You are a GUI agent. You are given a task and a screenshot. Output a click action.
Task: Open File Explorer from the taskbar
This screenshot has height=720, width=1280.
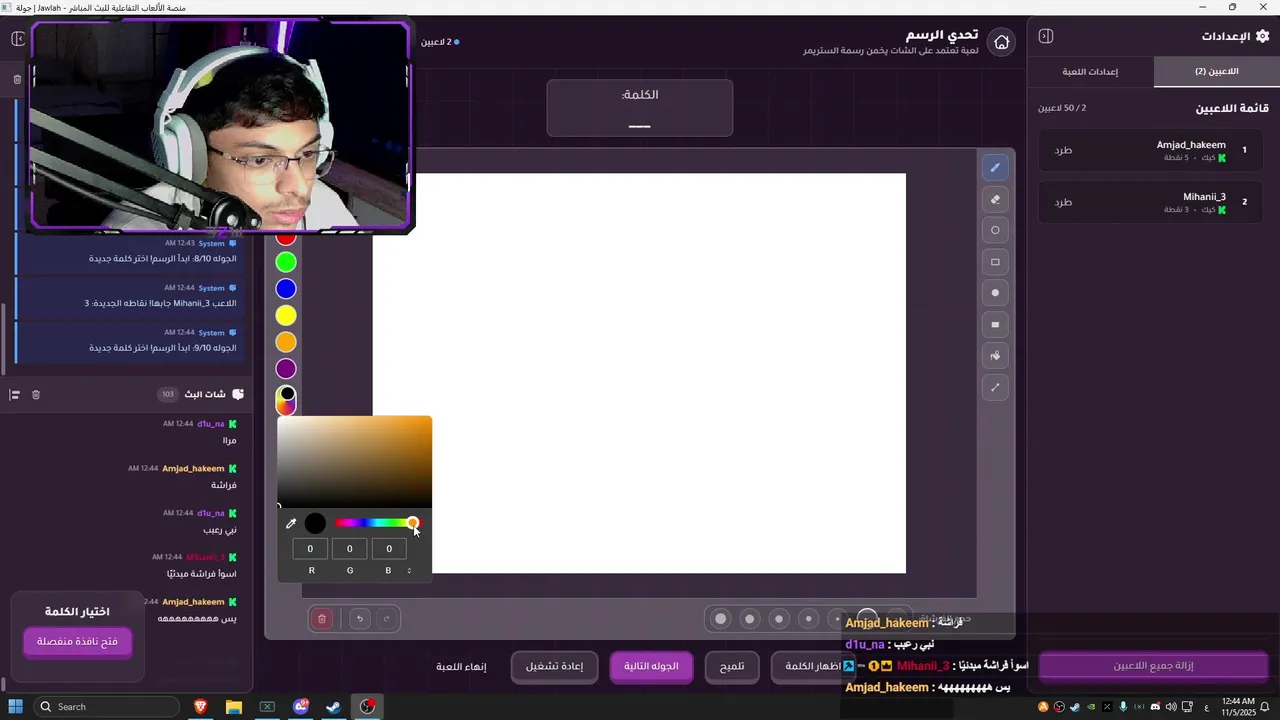tap(233, 706)
